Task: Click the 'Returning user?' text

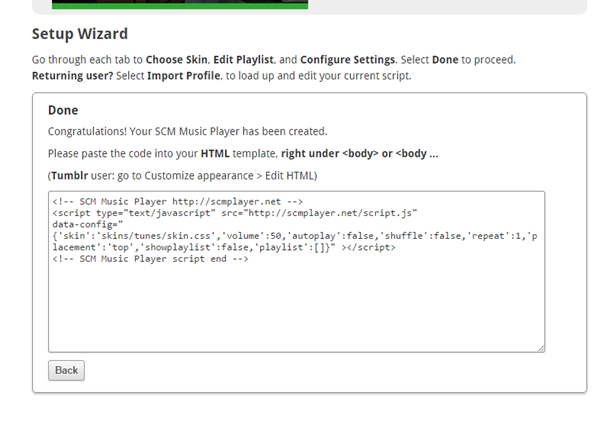Action: click(73, 76)
